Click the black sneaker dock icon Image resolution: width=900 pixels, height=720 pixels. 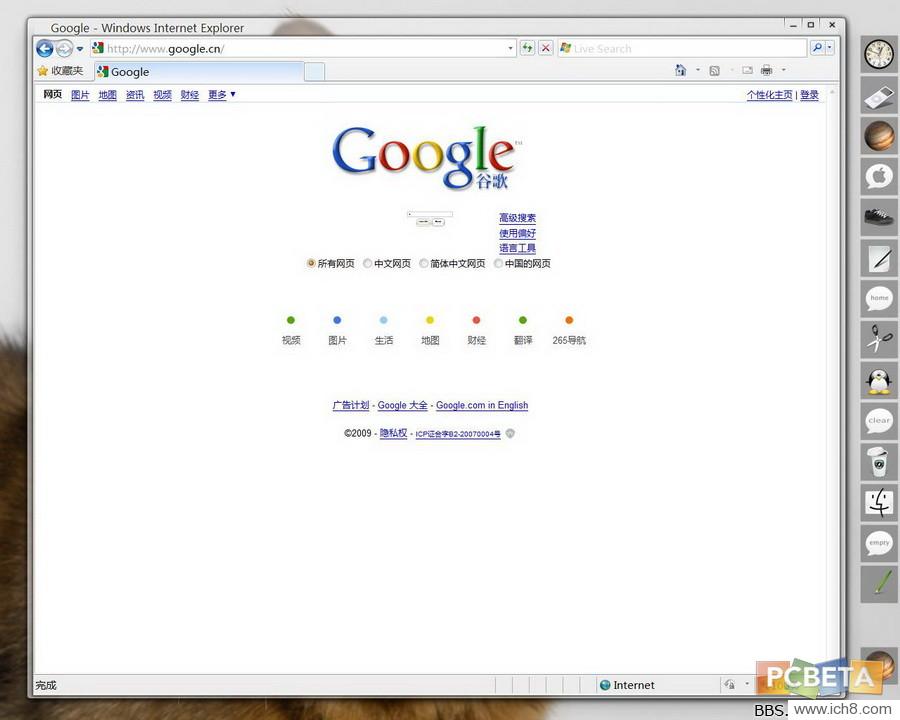[x=879, y=217]
